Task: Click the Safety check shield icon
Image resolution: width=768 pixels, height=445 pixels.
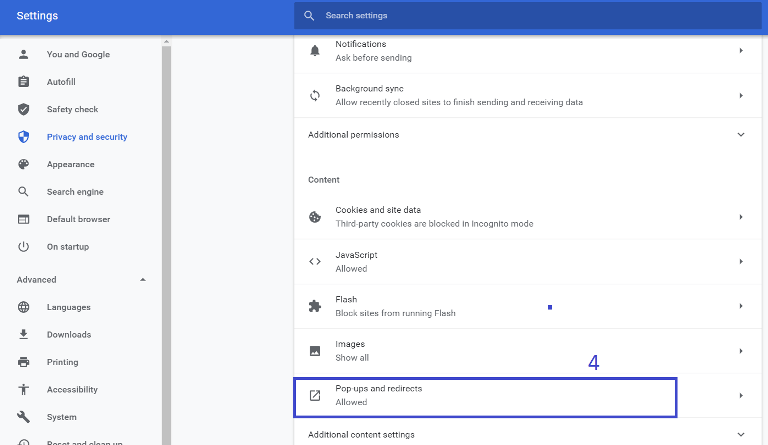Action: pos(23,109)
